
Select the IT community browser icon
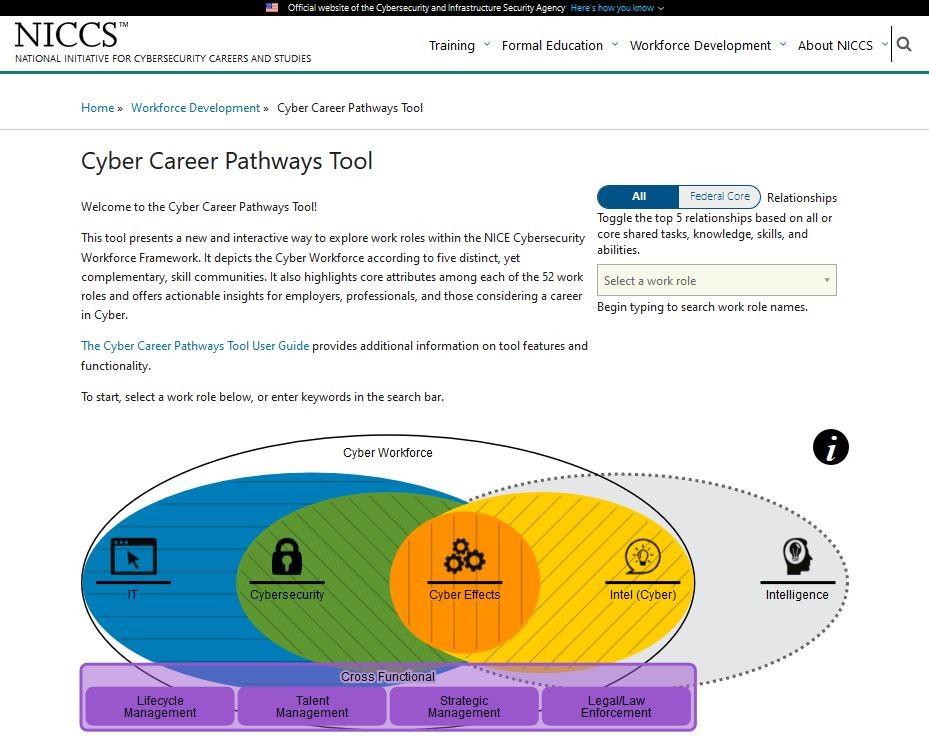131,558
